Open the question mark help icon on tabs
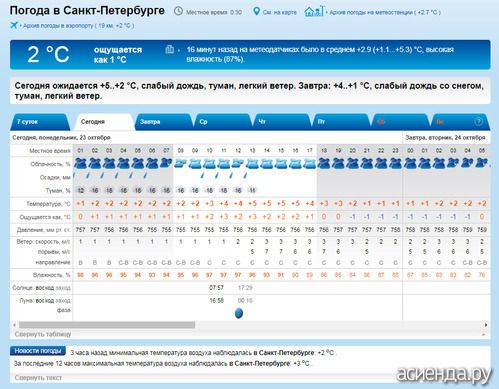Screen dimensions: 499x389 pos(478,122)
